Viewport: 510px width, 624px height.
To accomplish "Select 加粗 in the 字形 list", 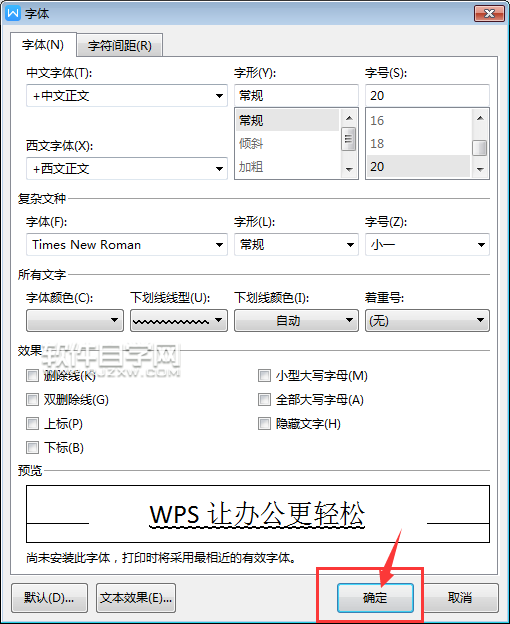I will coord(288,166).
